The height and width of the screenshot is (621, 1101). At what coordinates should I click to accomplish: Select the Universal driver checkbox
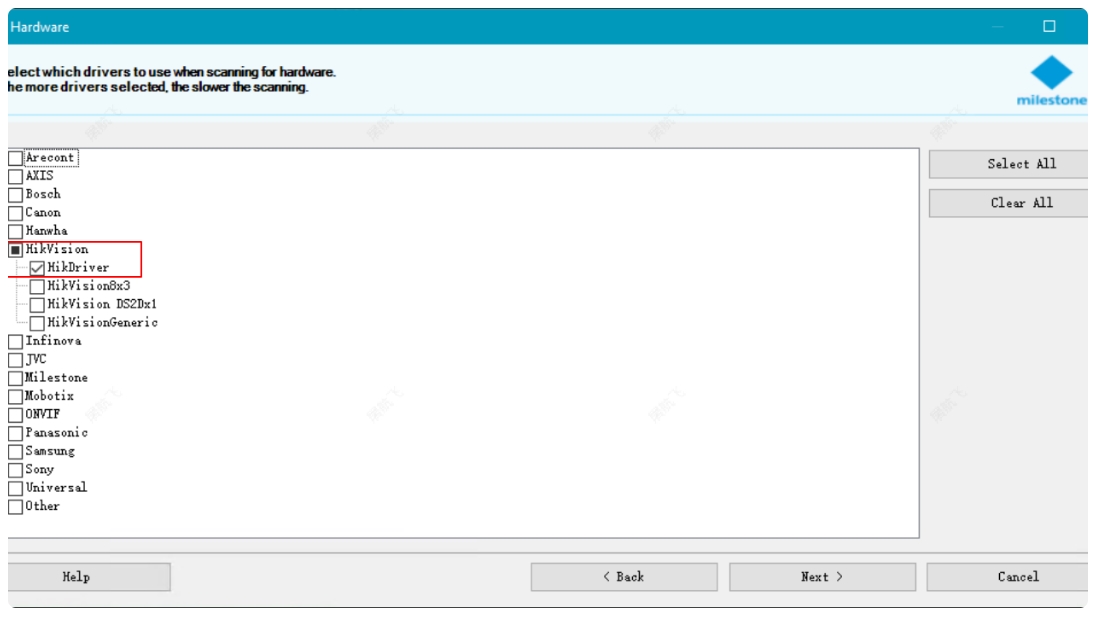pos(15,488)
